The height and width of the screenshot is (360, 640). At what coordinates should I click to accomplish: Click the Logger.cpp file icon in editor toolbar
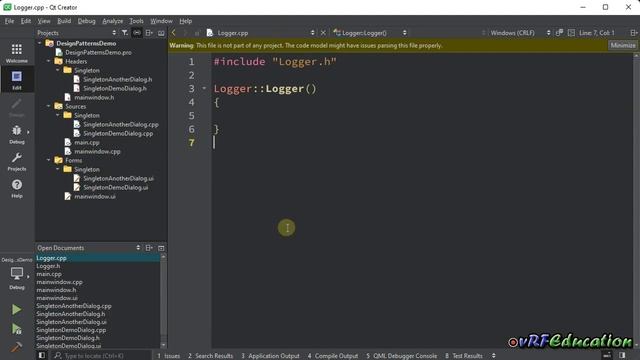pyautogui.click(x=209, y=33)
